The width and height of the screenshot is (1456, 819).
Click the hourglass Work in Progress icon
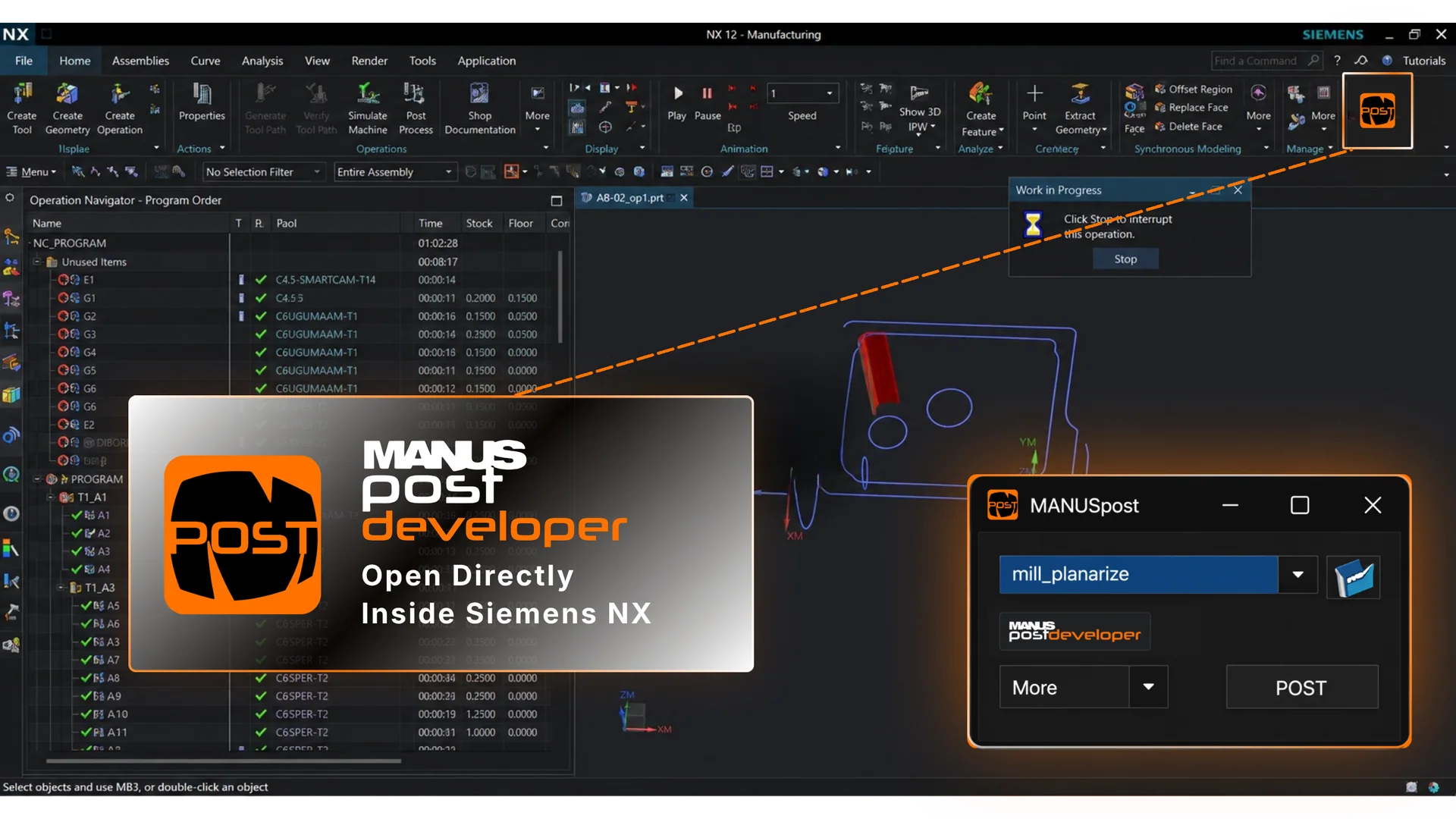(1033, 224)
